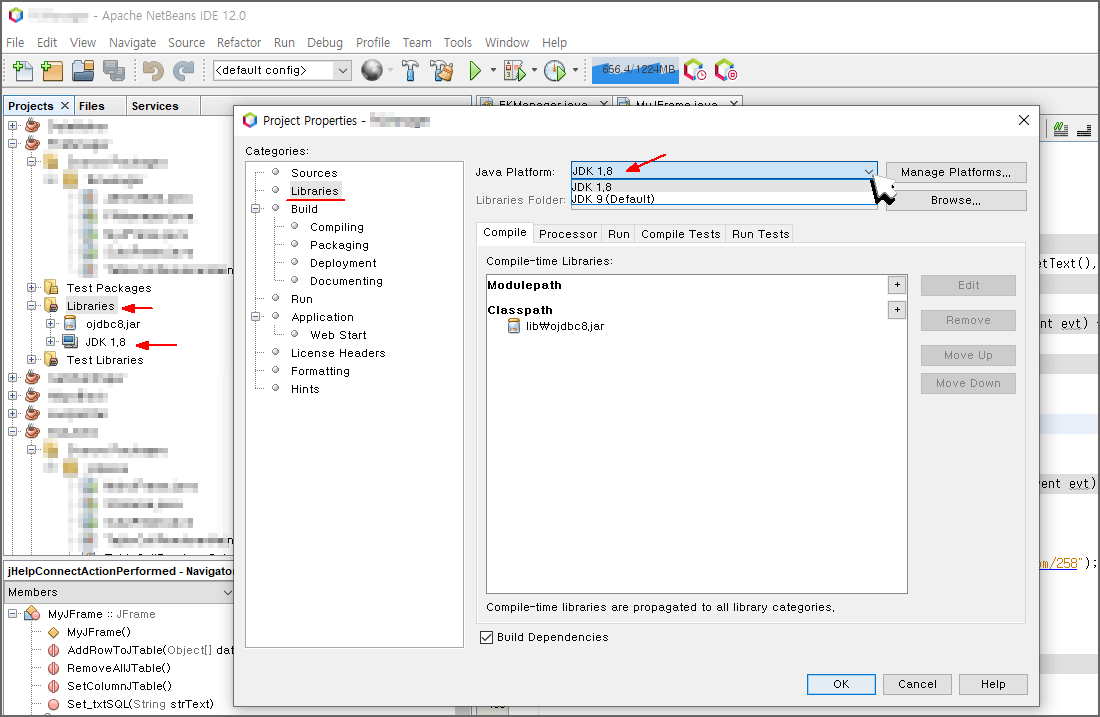Expand the Test Libraries node
The width and height of the screenshot is (1100, 717).
click(x=32, y=359)
